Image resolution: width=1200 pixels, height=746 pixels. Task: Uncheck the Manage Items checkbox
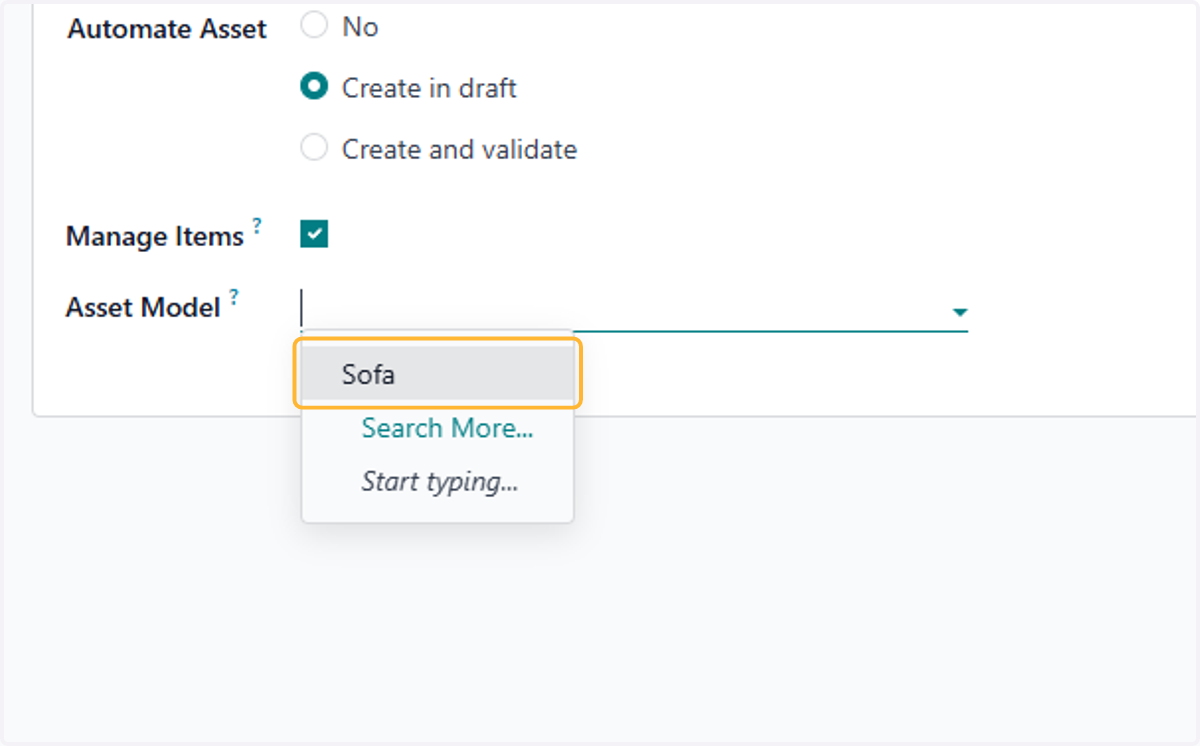coord(314,235)
